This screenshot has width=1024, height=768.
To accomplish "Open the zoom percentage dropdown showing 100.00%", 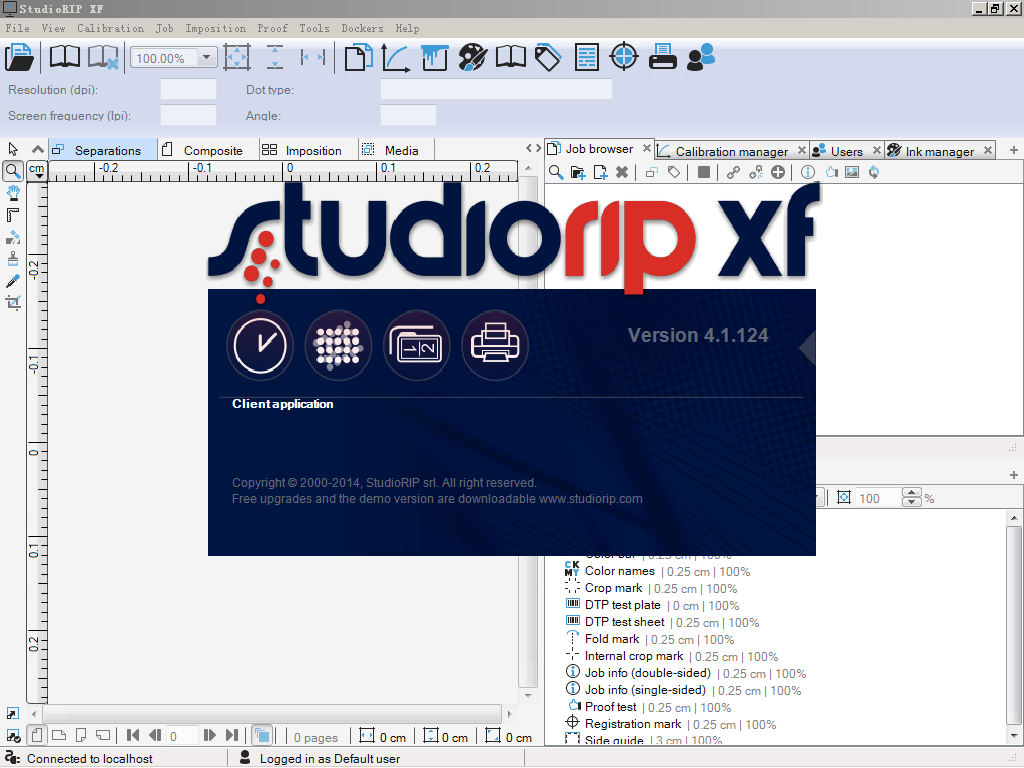I will 206,57.
